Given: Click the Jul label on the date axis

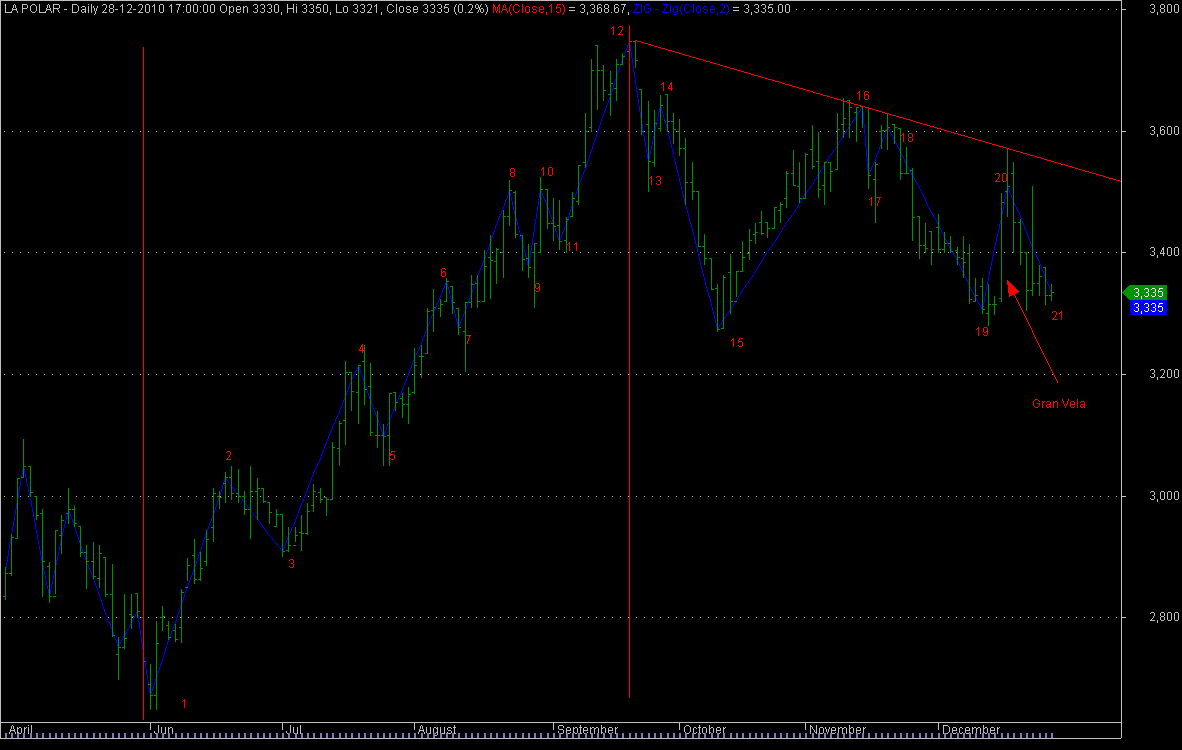Looking at the screenshot, I should (294, 730).
